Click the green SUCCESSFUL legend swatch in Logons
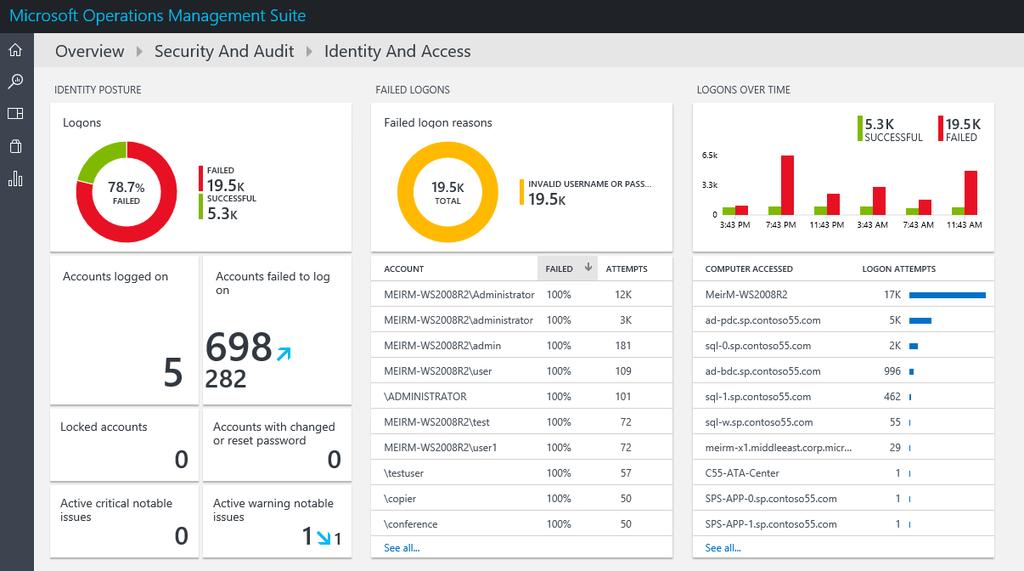1024x571 pixels. point(200,207)
